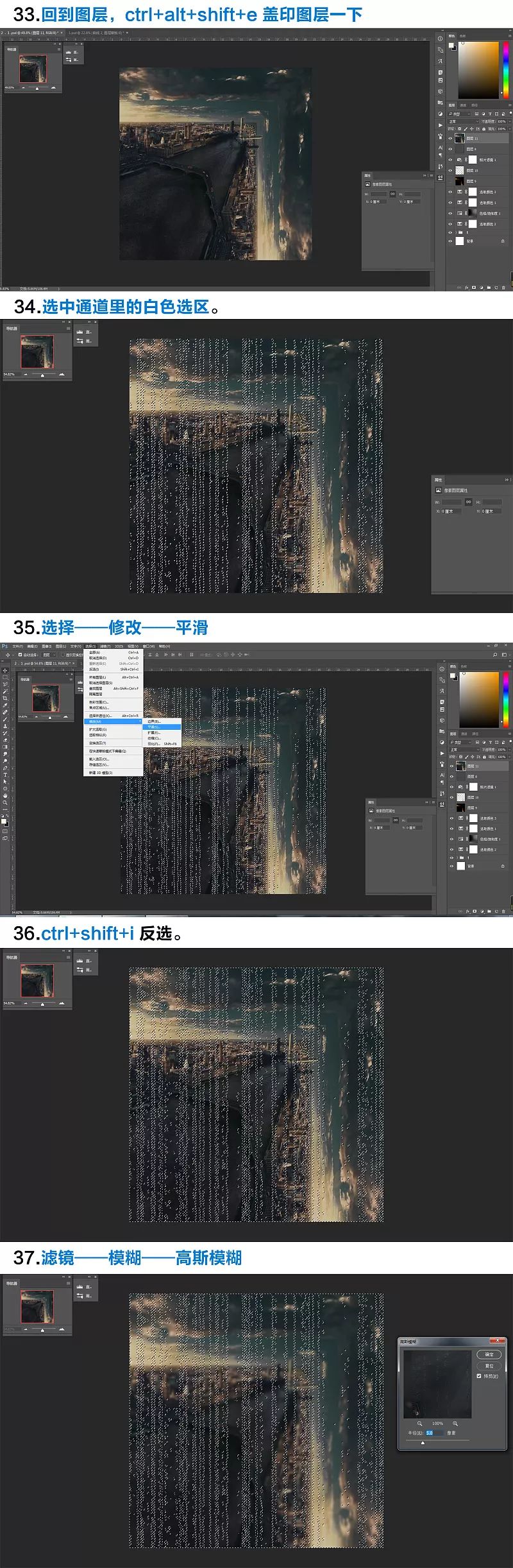Zoom out the Gaussian Blur preview
The image size is (513, 1568).
click(x=419, y=1423)
